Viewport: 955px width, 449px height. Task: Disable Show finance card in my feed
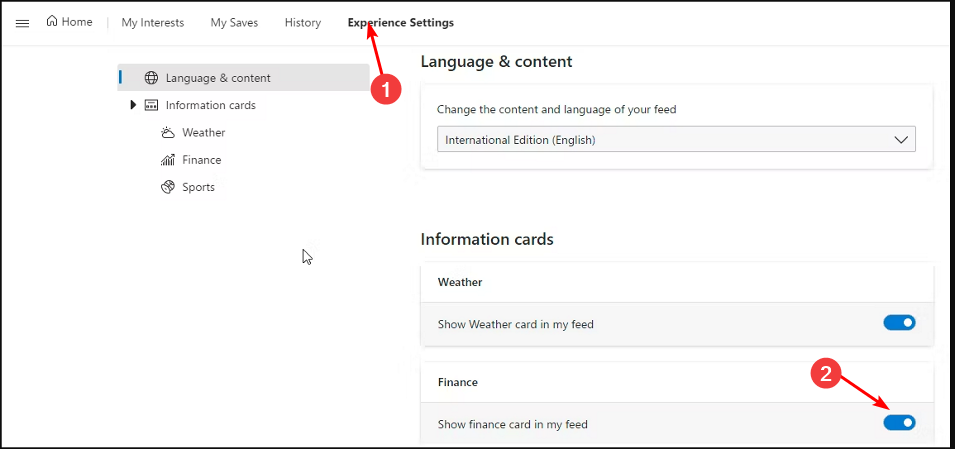[x=899, y=423]
